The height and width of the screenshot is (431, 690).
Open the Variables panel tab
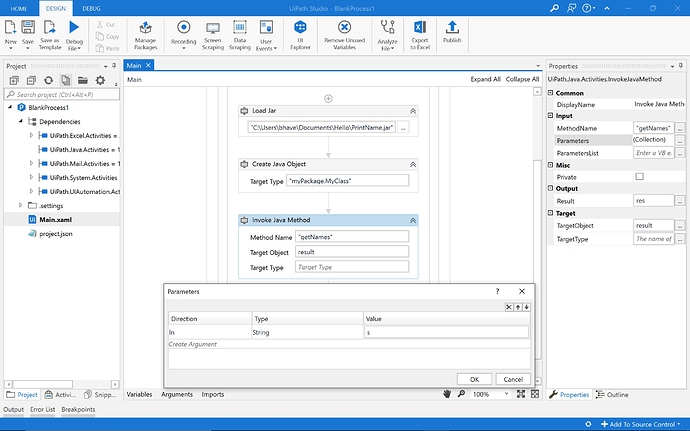pyautogui.click(x=139, y=395)
